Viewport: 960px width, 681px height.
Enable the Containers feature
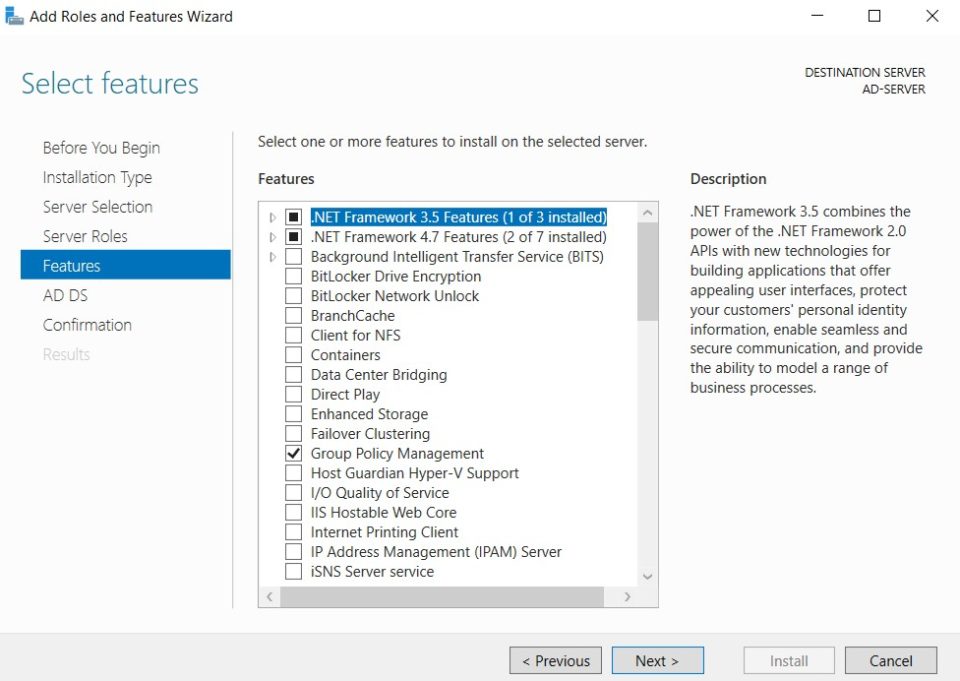294,354
